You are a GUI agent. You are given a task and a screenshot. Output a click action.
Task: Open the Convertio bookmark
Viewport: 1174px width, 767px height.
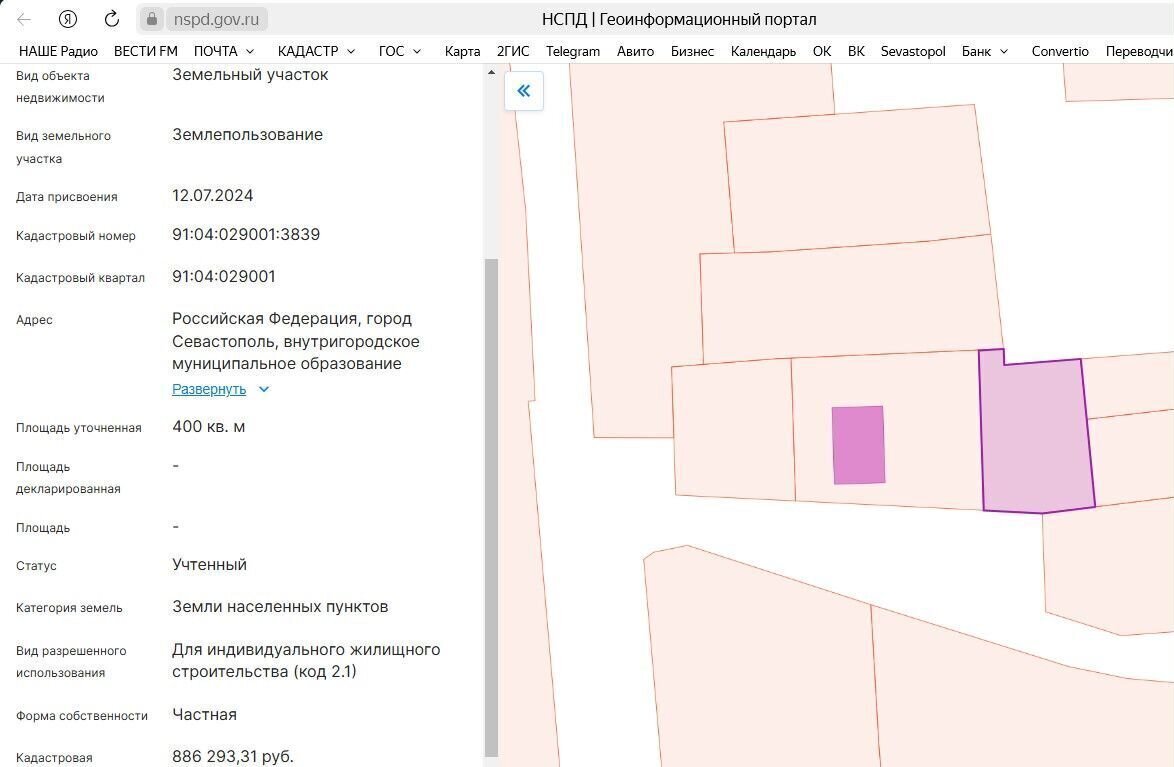coord(1059,51)
